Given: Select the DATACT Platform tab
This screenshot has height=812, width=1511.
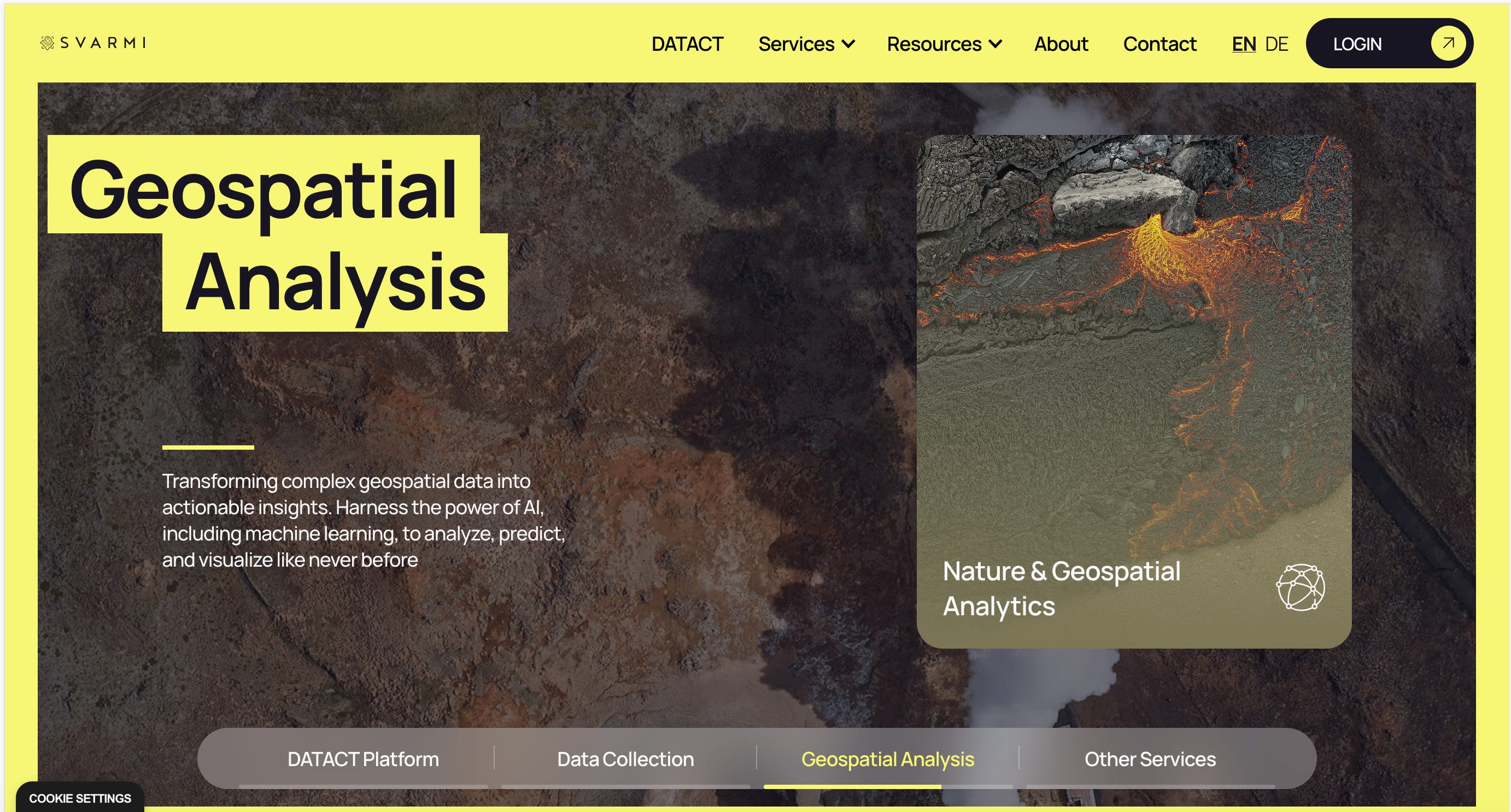Looking at the screenshot, I should point(362,758).
